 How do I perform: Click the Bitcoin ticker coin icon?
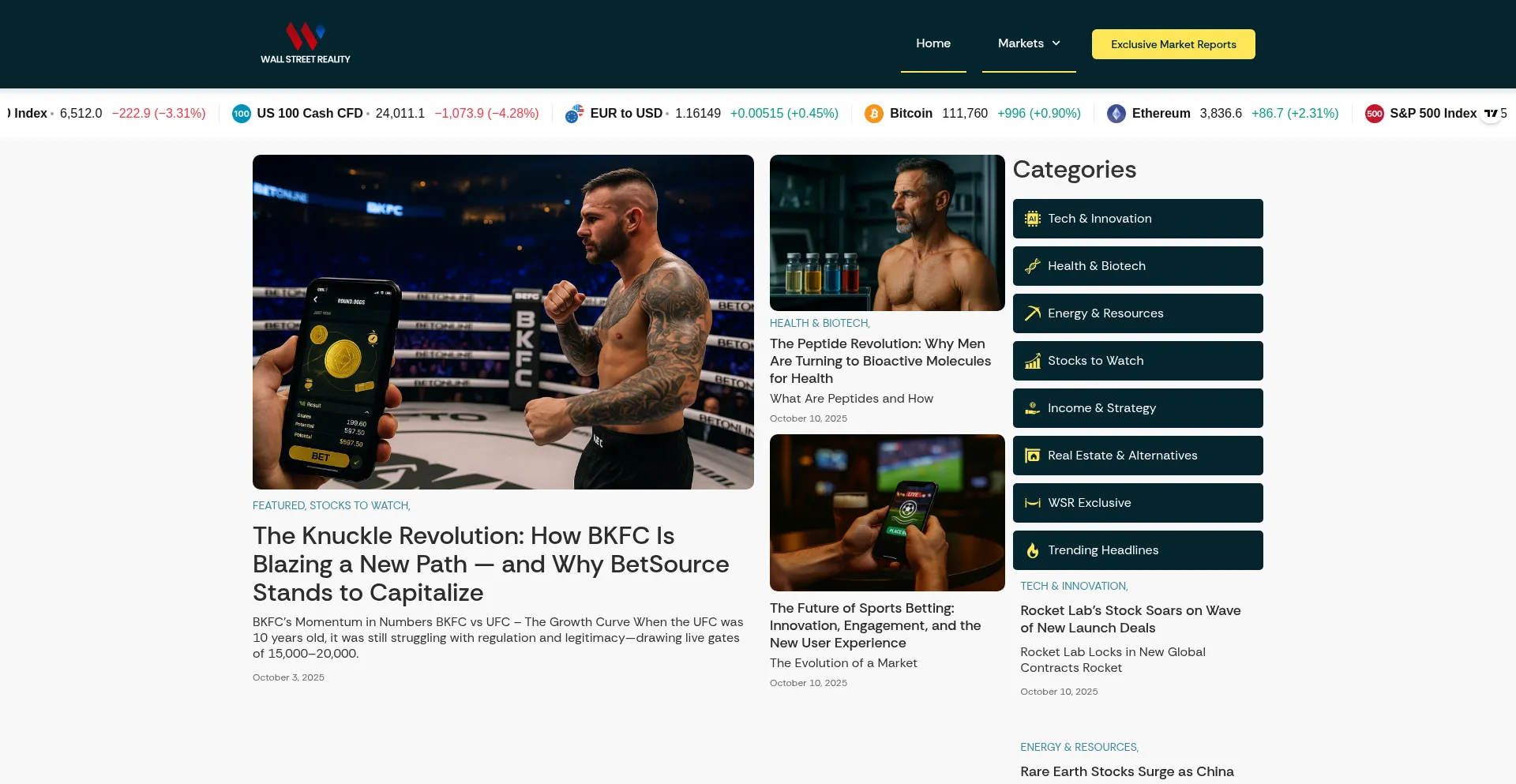874,114
